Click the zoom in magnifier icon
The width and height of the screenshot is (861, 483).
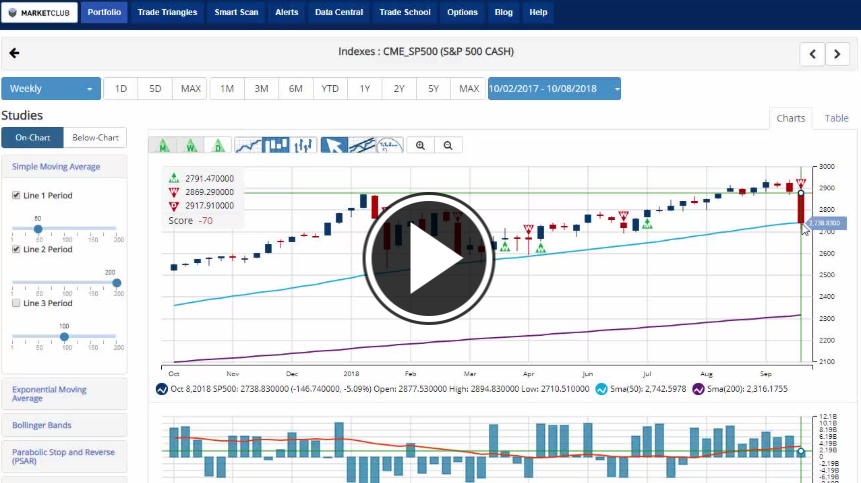420,145
